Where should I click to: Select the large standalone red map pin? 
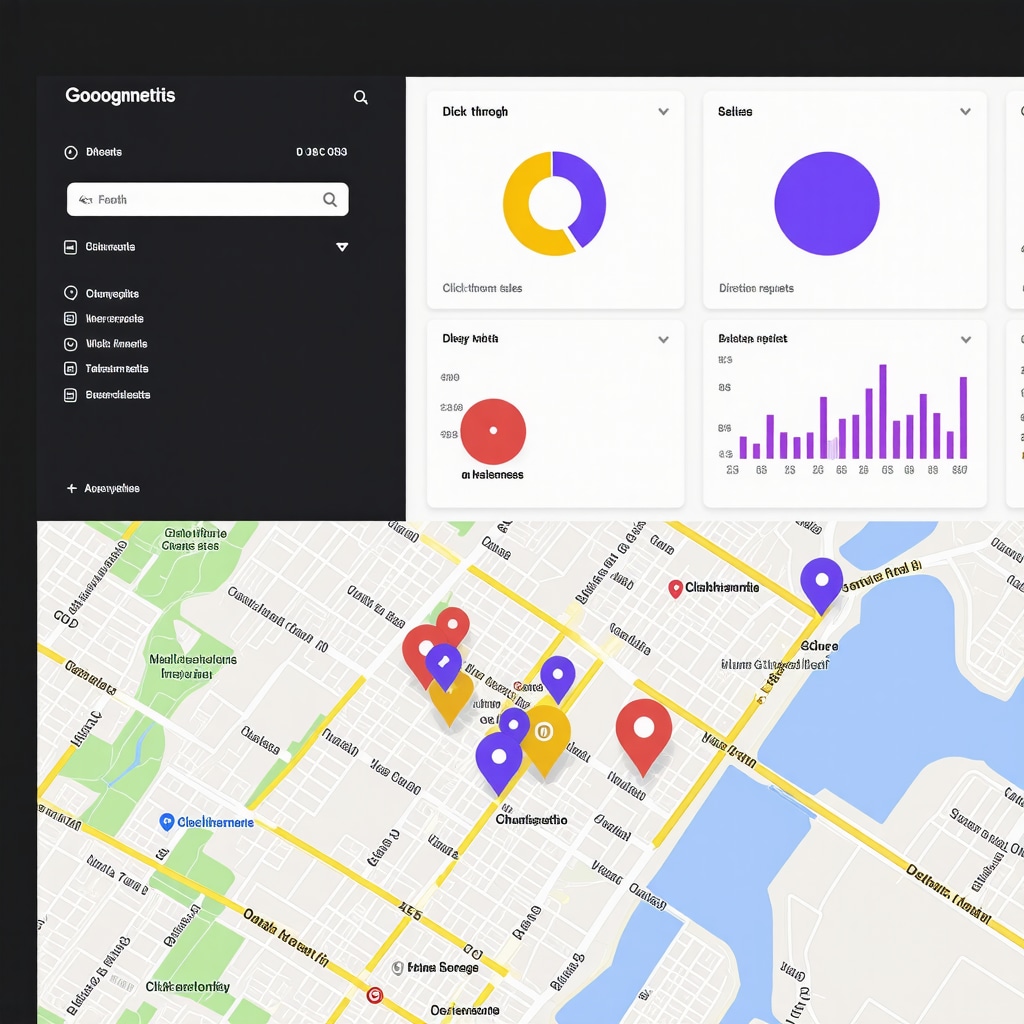pos(644,736)
